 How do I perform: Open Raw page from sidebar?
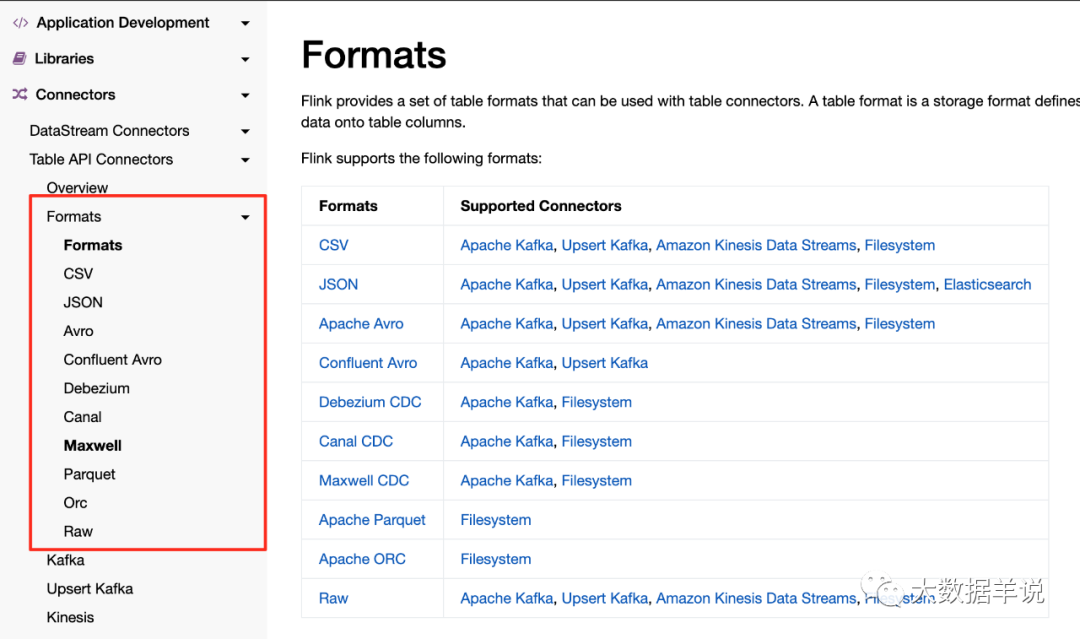(x=78, y=532)
